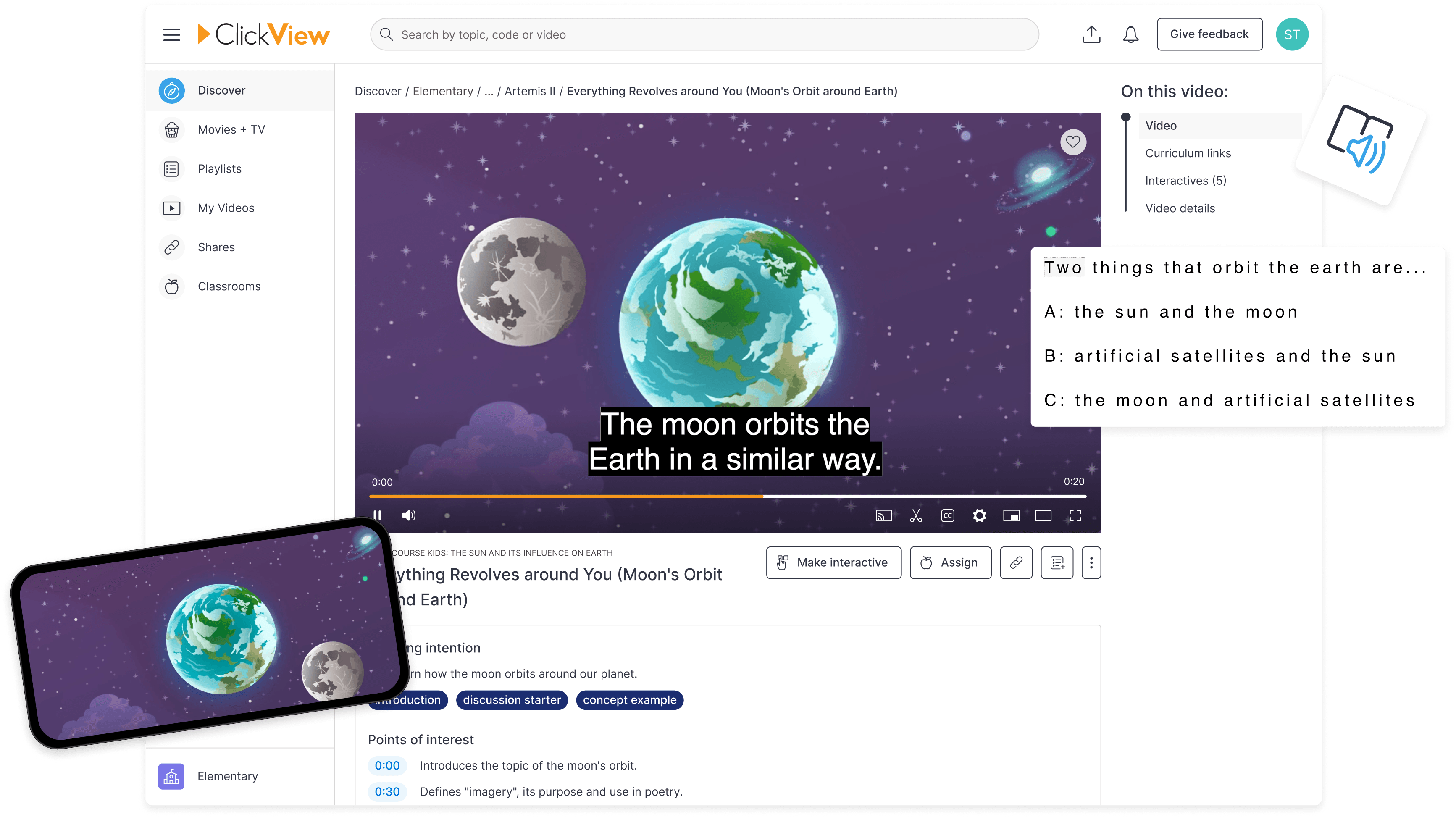Favorite the video with the heart toggle
Screen dimensions: 1456x817
point(1073,142)
